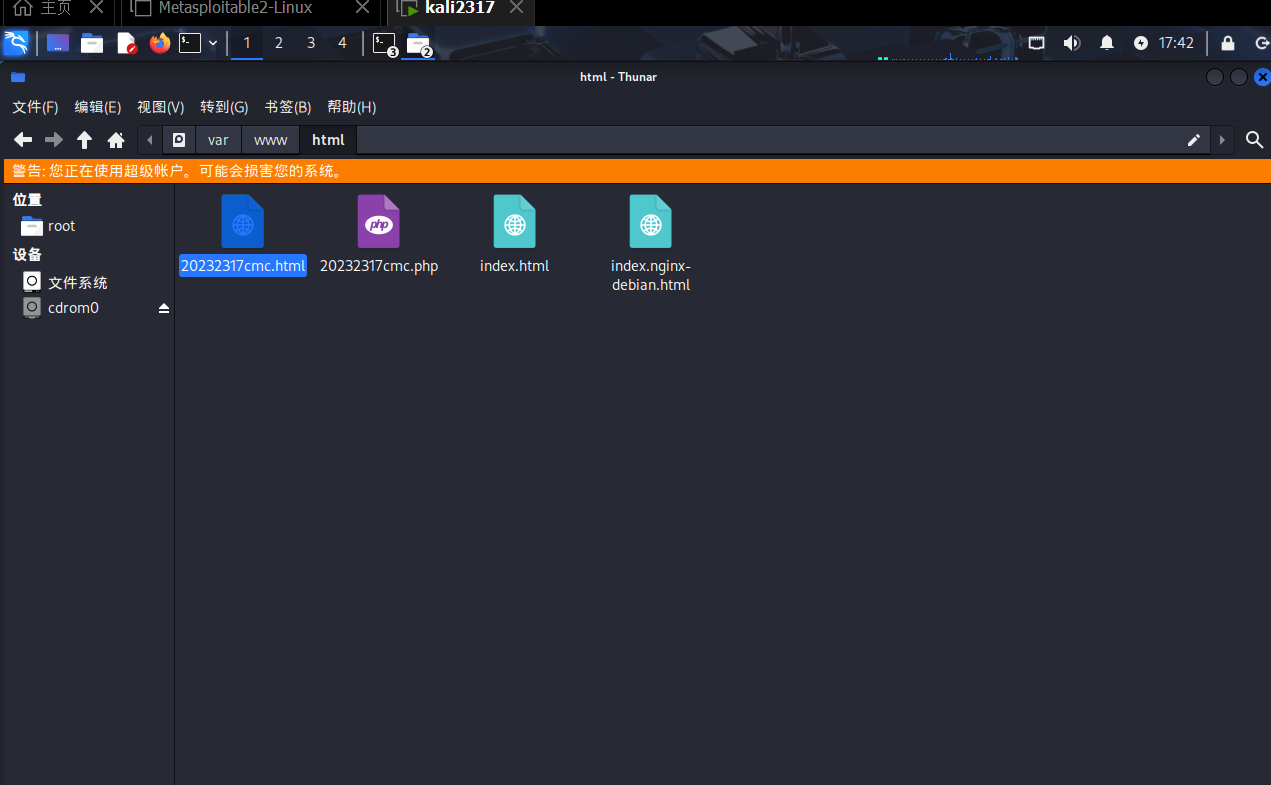Click the volume speaker tray icon
Image resolution: width=1271 pixels, height=785 pixels.
[1072, 43]
